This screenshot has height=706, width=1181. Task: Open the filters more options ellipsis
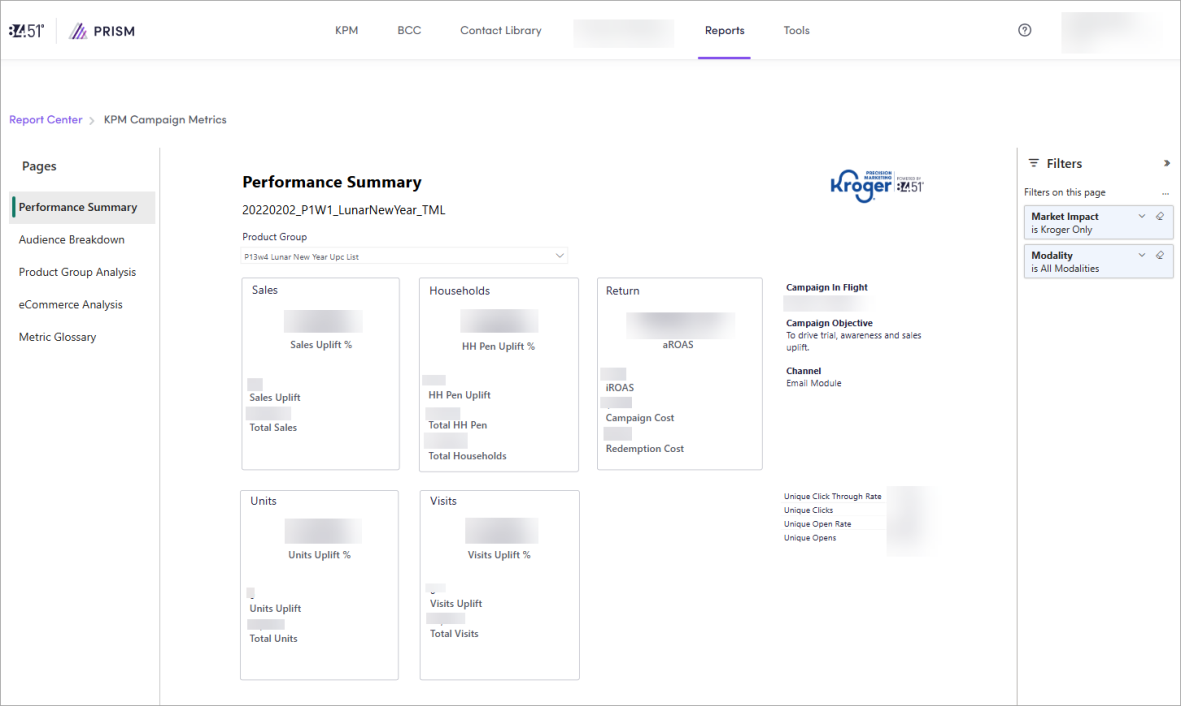coord(1165,193)
